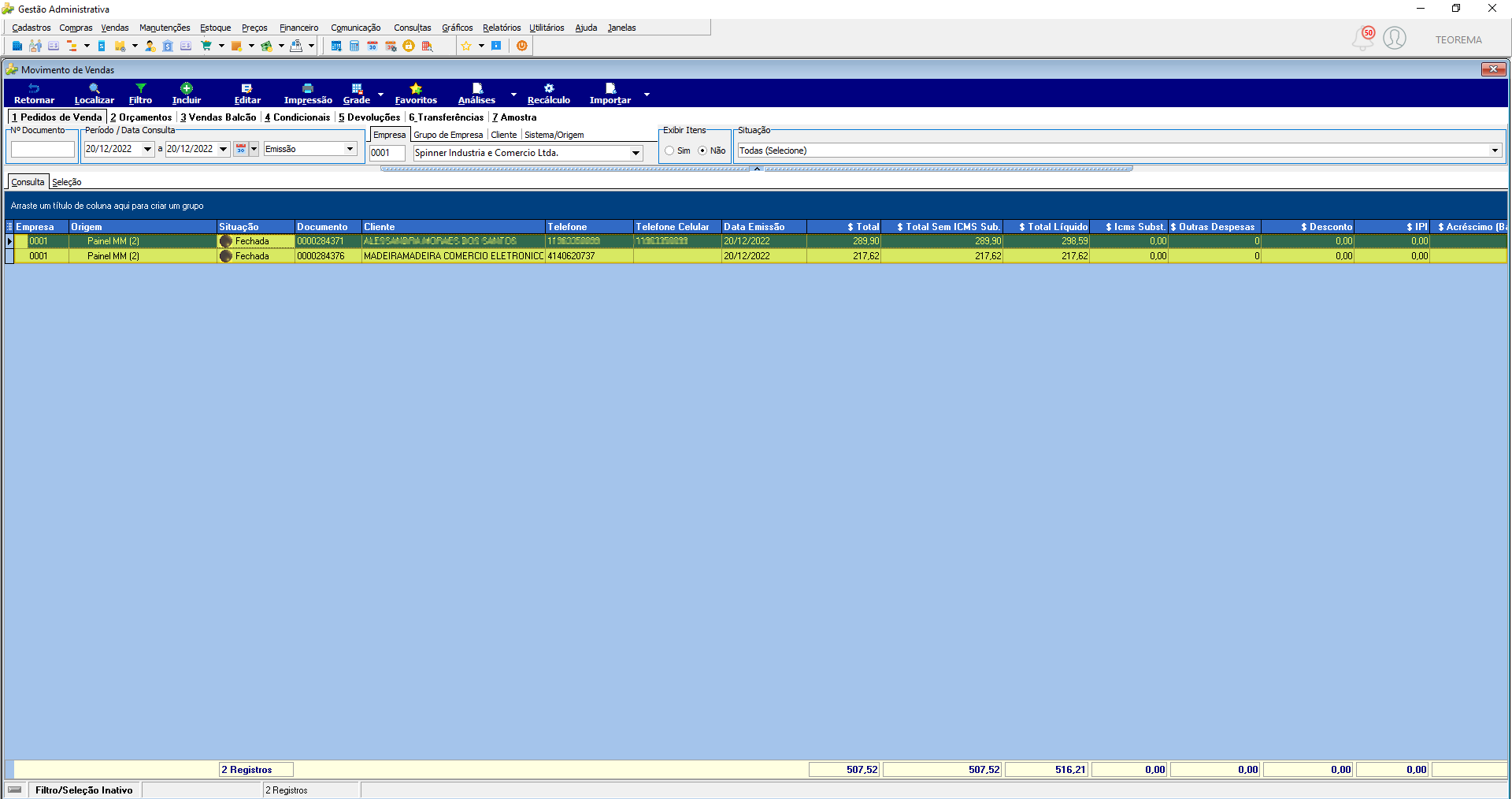Open the Financeiro menu
Screen dimensions: 1512x799
(x=298, y=28)
